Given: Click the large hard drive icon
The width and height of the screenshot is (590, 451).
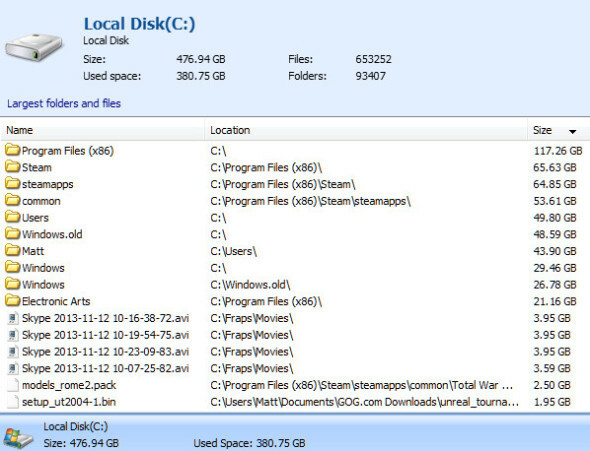Looking at the screenshot, I should coord(33,48).
